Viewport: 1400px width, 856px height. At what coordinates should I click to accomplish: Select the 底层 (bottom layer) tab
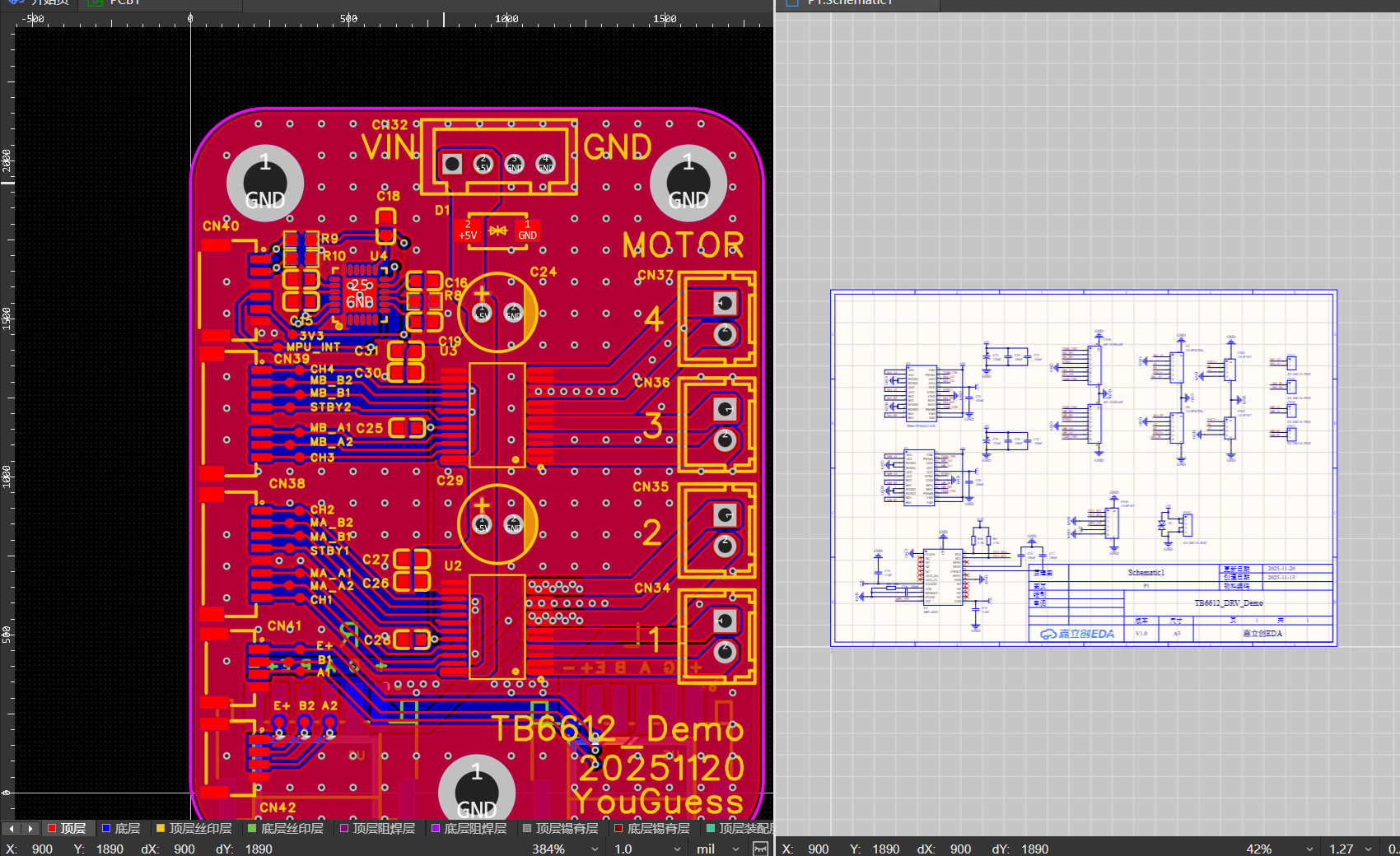coord(120,828)
